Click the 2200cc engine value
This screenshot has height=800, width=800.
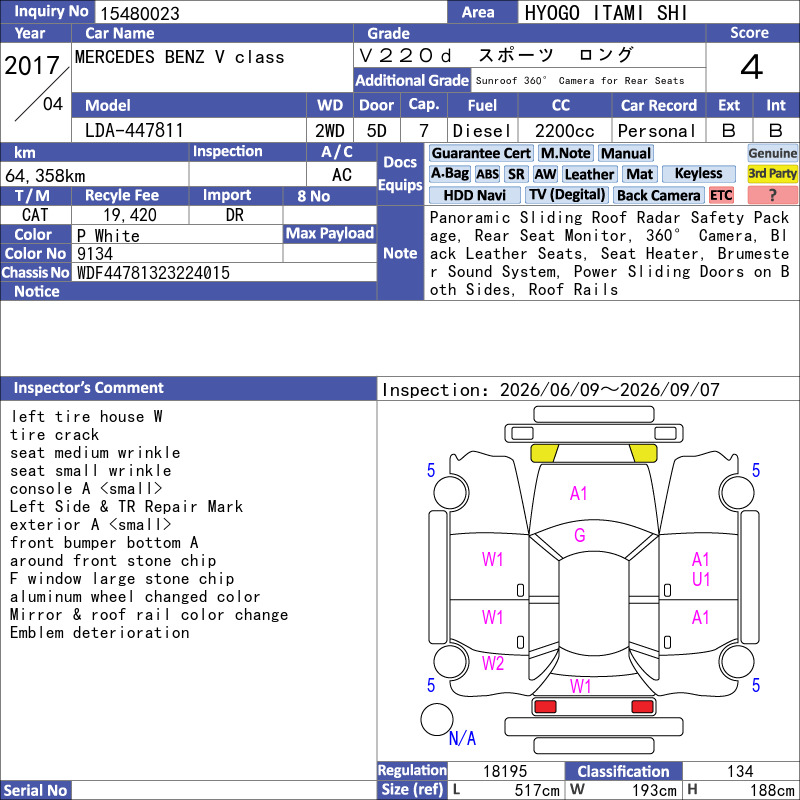coord(565,131)
